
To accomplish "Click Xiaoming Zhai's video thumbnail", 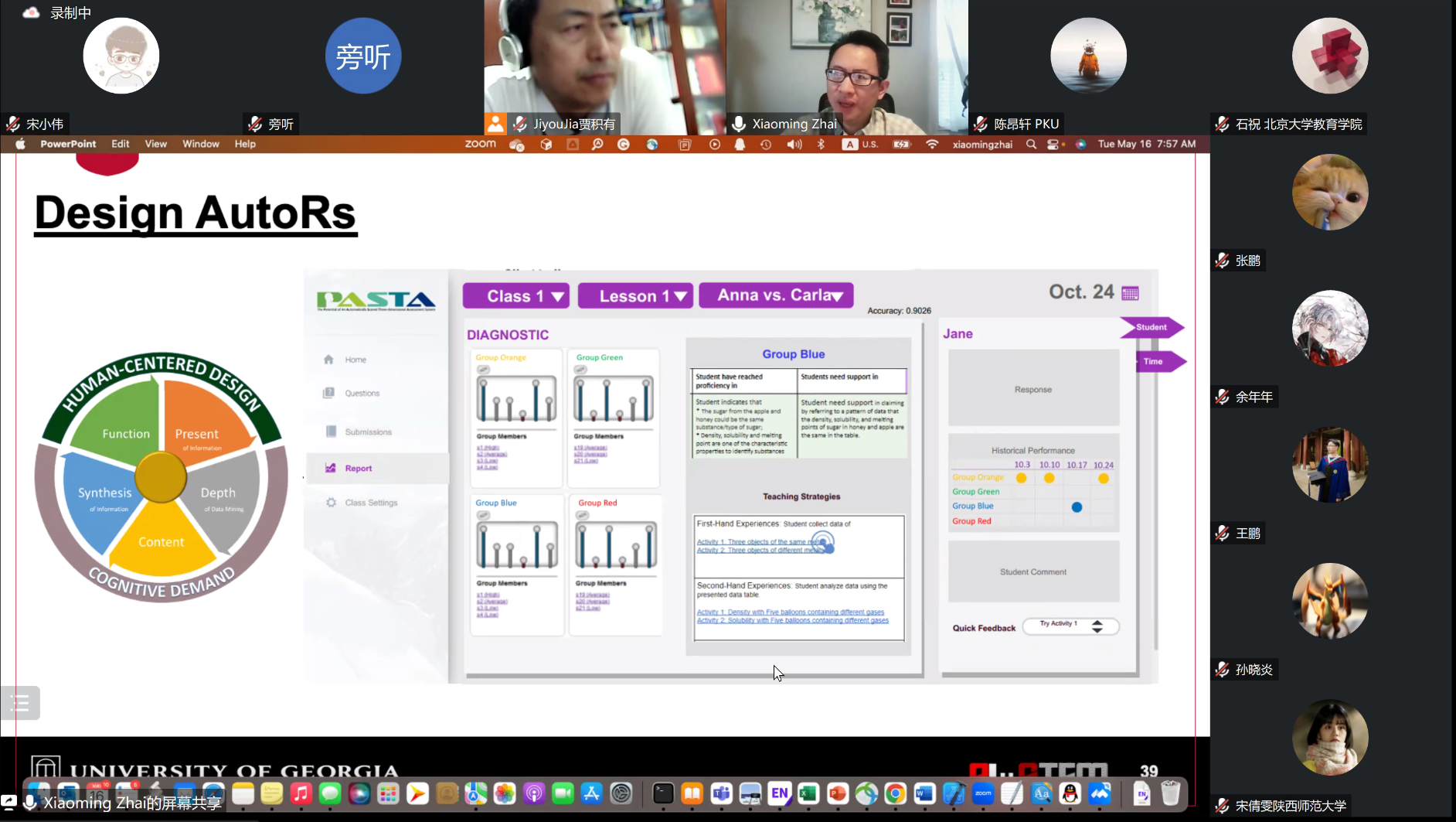I will click(x=846, y=67).
